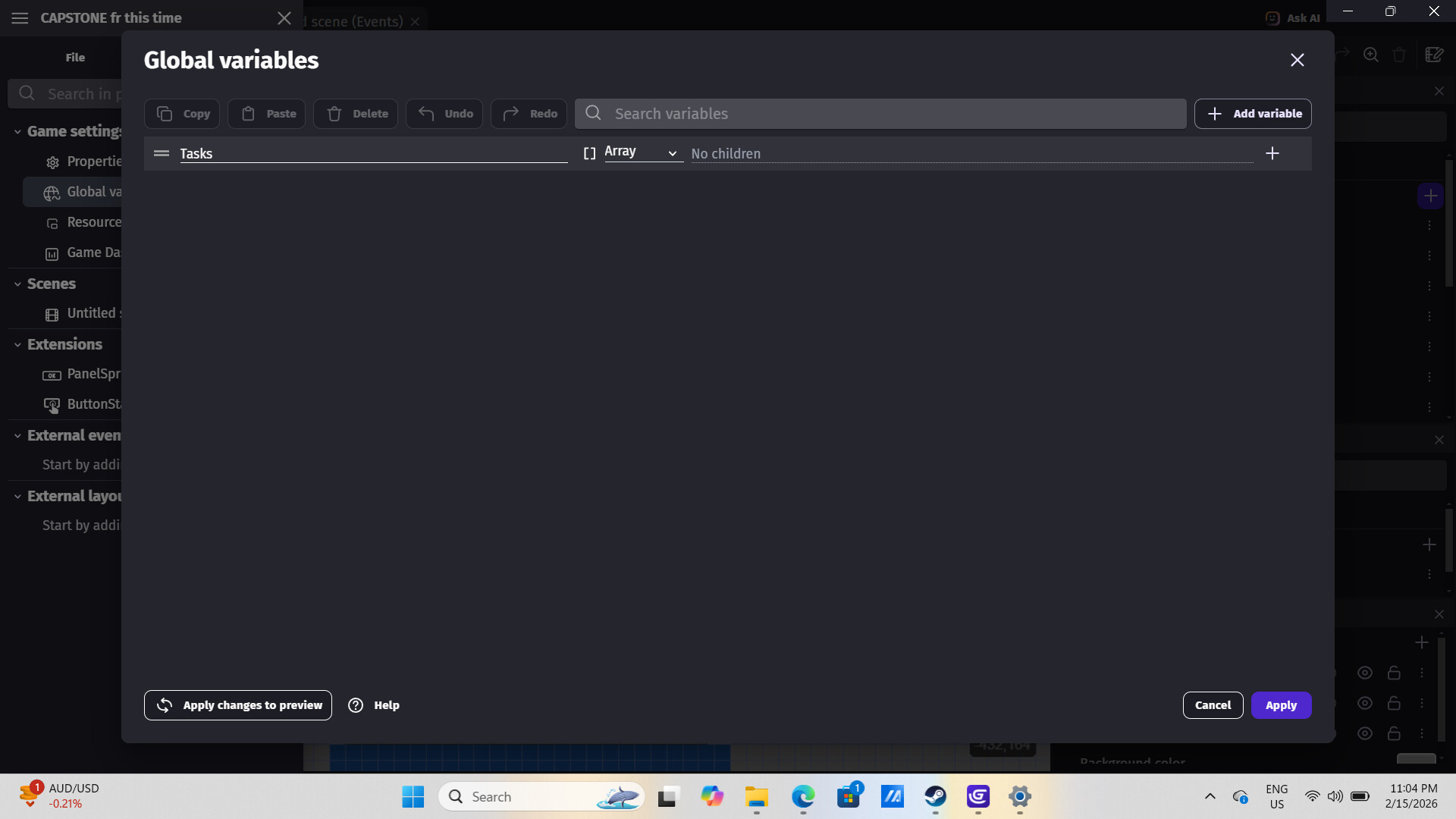Toggle the first layer lock icon
The height and width of the screenshot is (819, 1456).
1394,673
